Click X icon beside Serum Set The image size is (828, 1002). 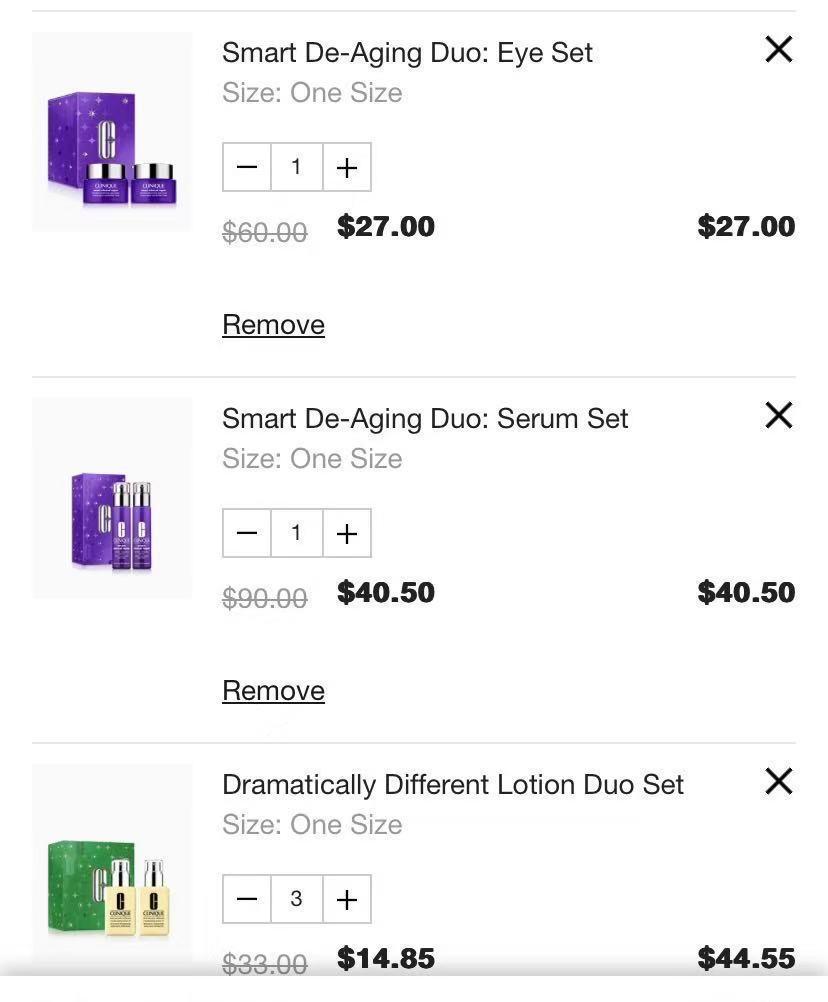pos(778,415)
